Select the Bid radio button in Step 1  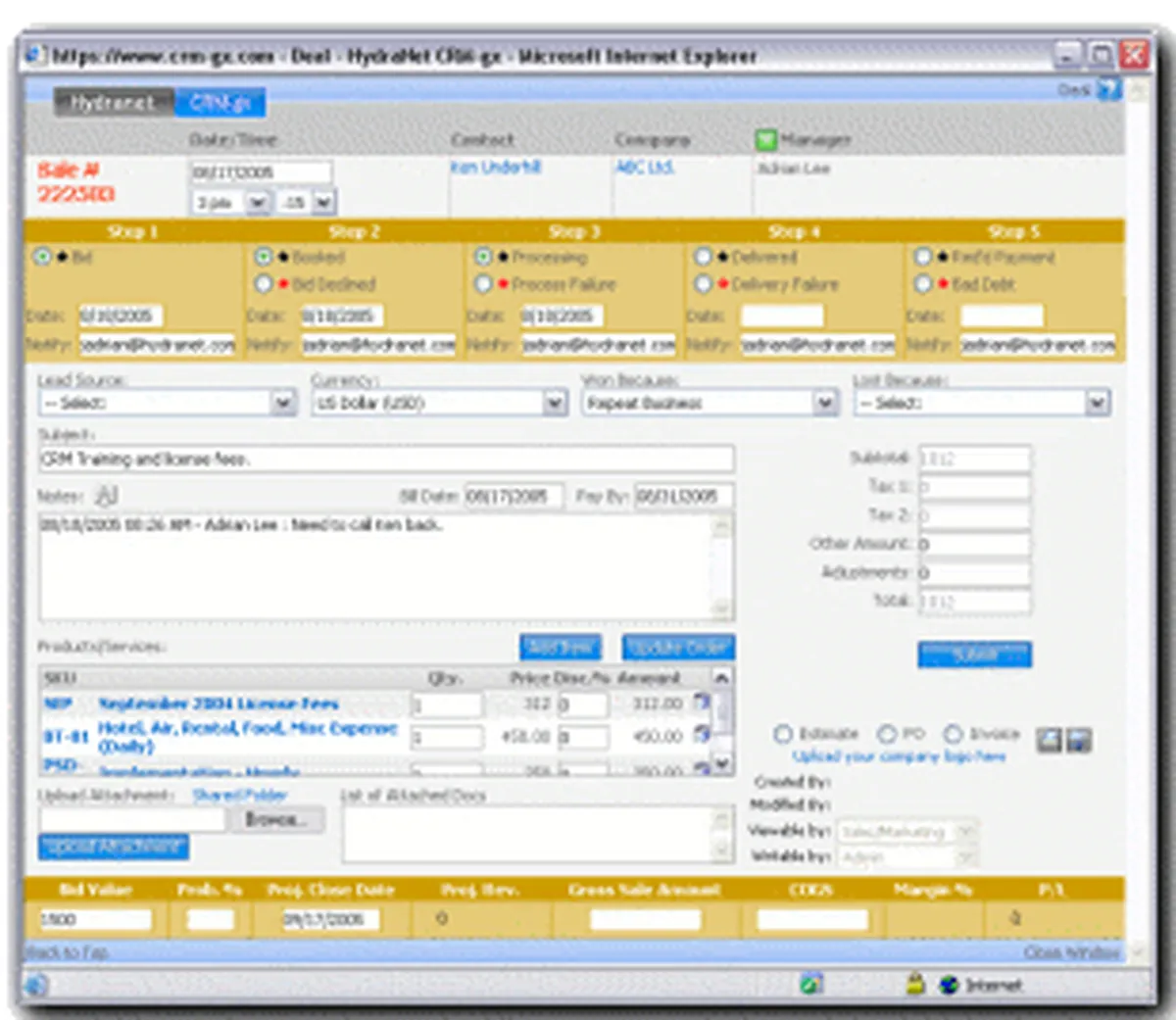tap(43, 257)
